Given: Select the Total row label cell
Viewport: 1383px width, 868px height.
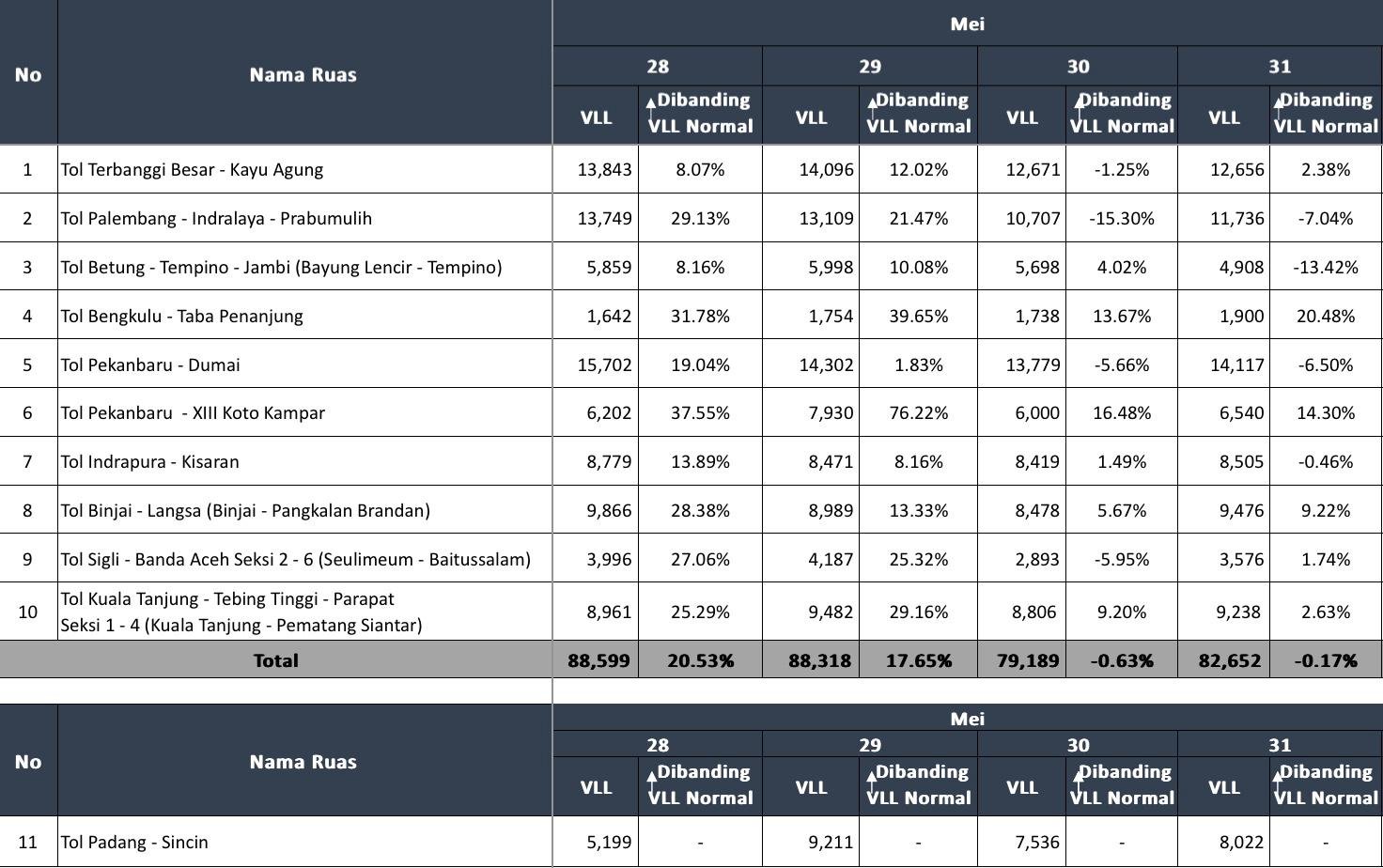Looking at the screenshot, I should 276,660.
